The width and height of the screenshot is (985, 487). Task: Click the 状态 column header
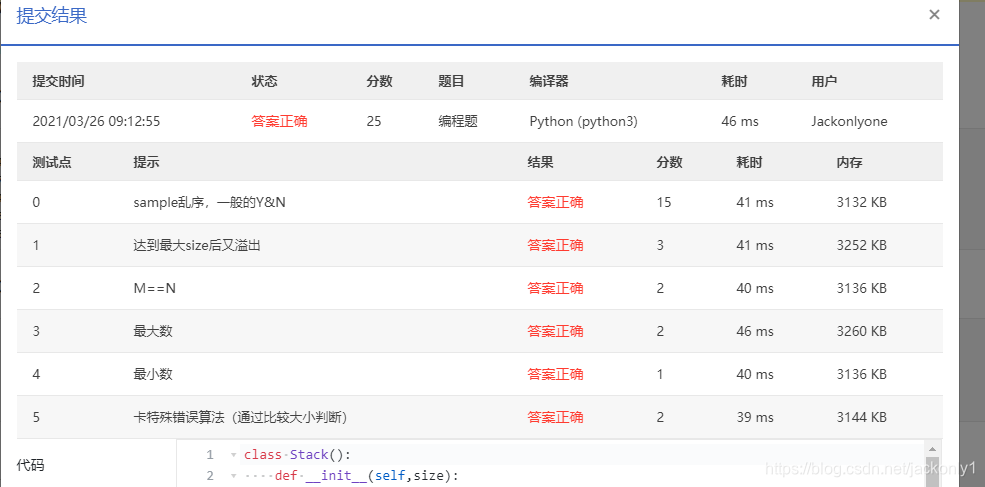pyautogui.click(x=264, y=81)
